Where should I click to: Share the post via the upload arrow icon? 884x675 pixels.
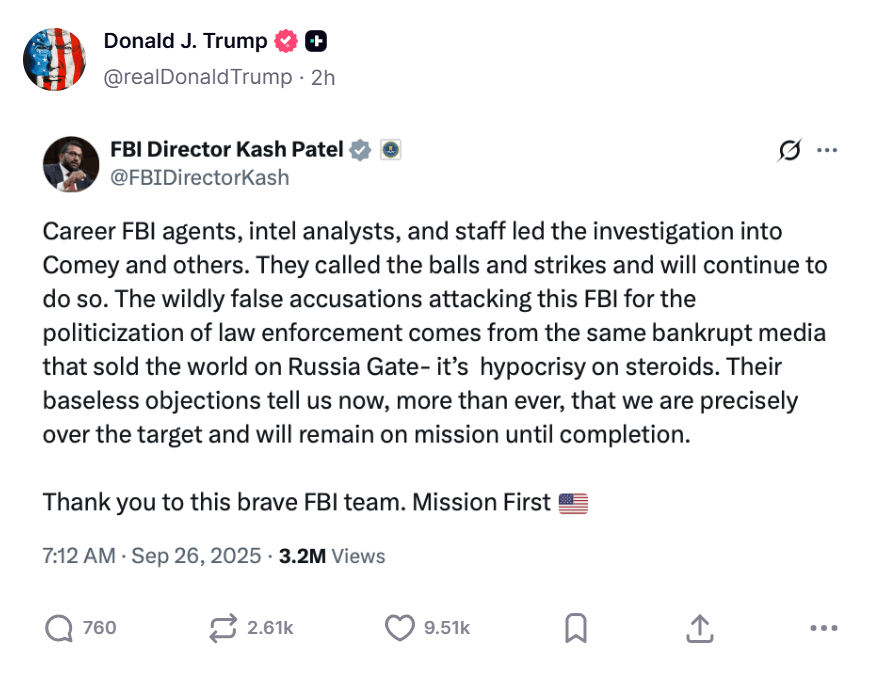click(x=700, y=628)
